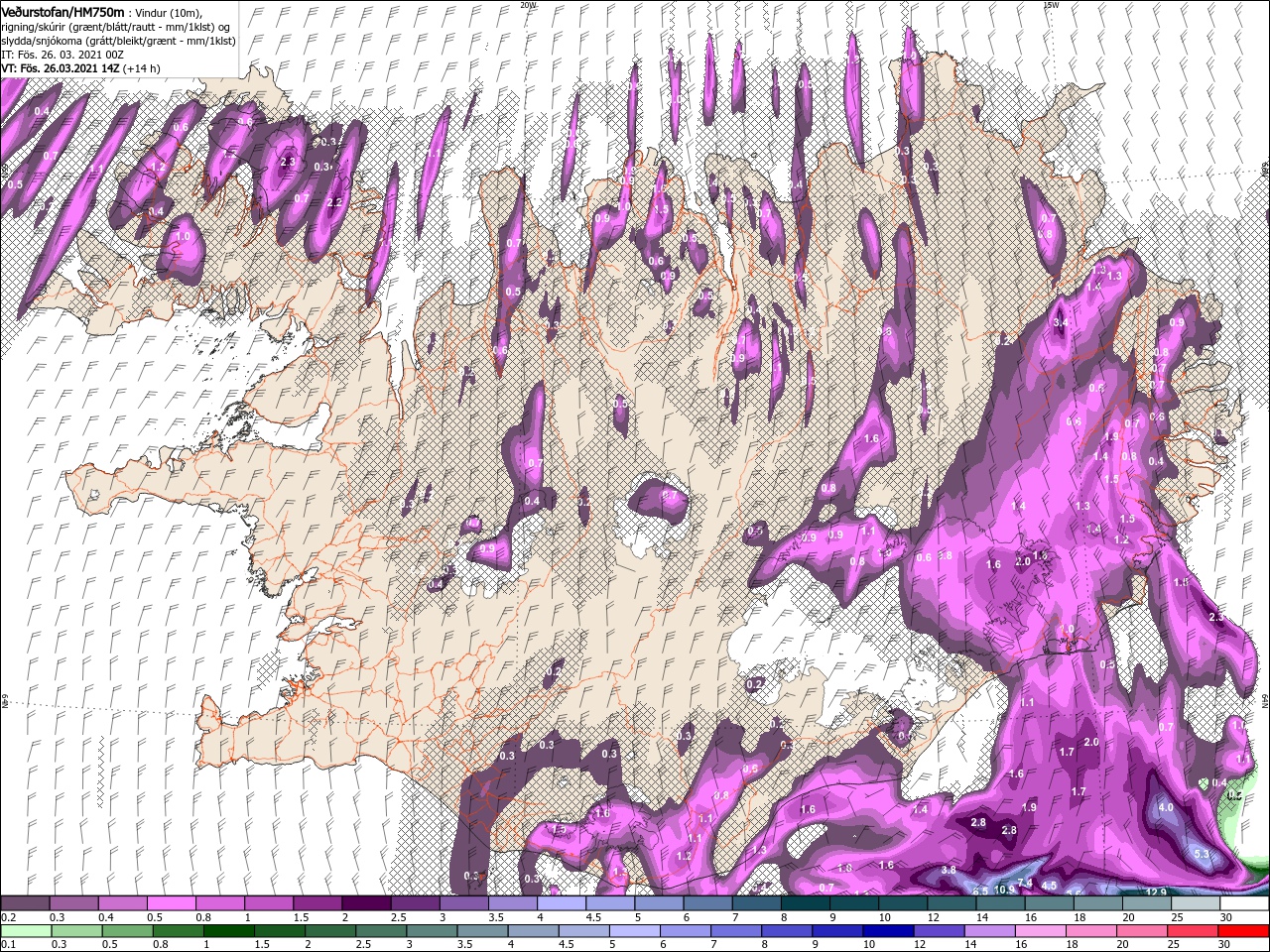
Task: Click the lower legend swatch between 7 and 8
Action: point(735,930)
